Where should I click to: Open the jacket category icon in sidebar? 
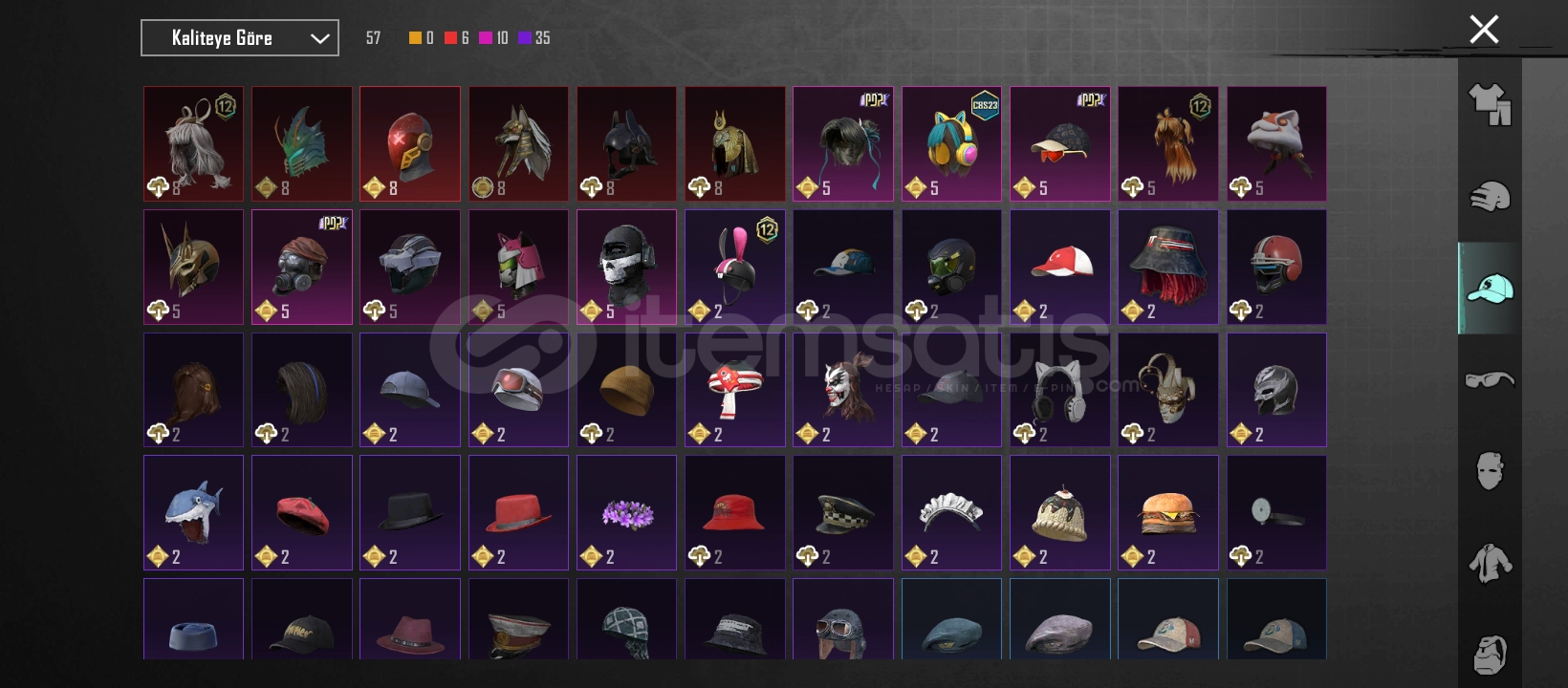tap(1490, 563)
